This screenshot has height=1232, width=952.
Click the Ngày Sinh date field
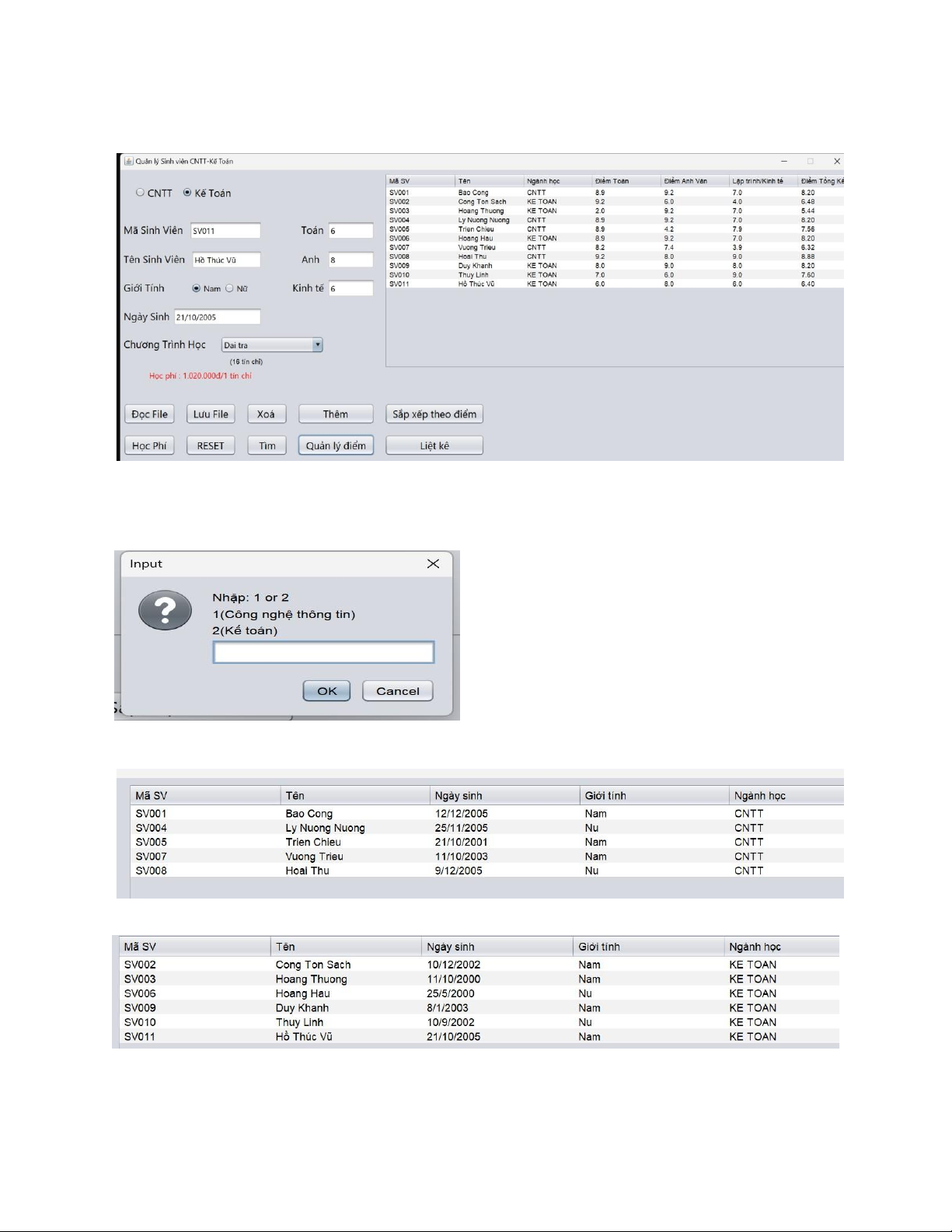click(217, 317)
